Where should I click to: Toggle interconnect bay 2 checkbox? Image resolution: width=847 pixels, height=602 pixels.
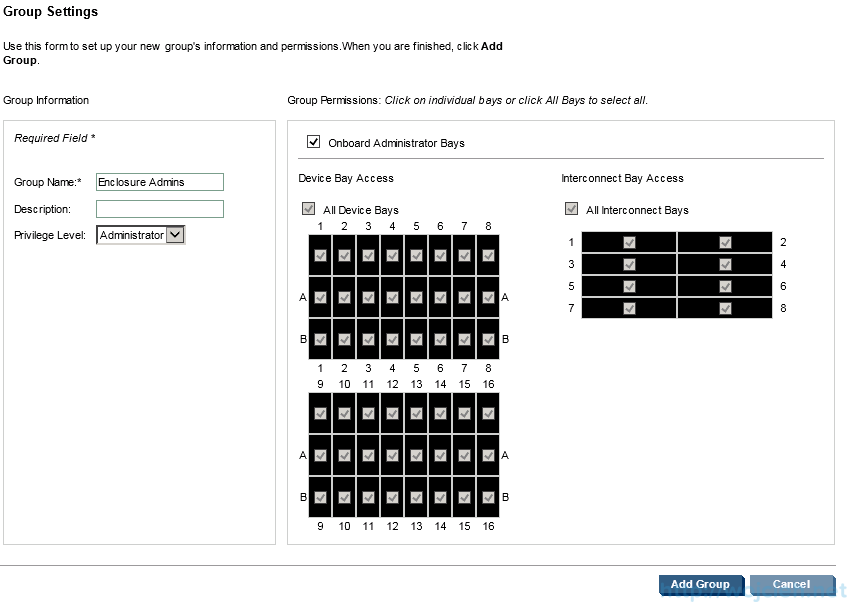(725, 243)
